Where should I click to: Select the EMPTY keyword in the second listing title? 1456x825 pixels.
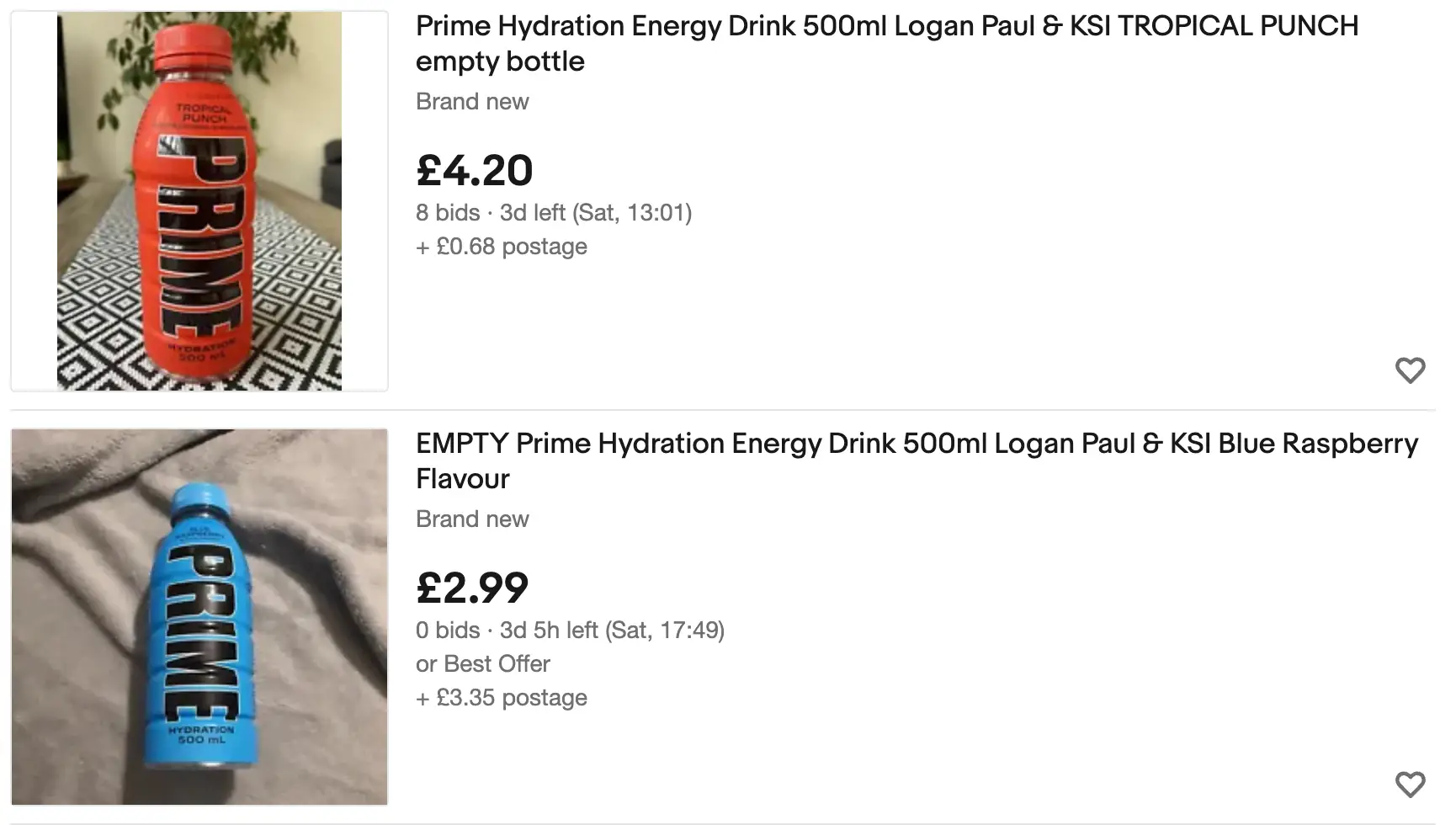pyautogui.click(x=461, y=443)
